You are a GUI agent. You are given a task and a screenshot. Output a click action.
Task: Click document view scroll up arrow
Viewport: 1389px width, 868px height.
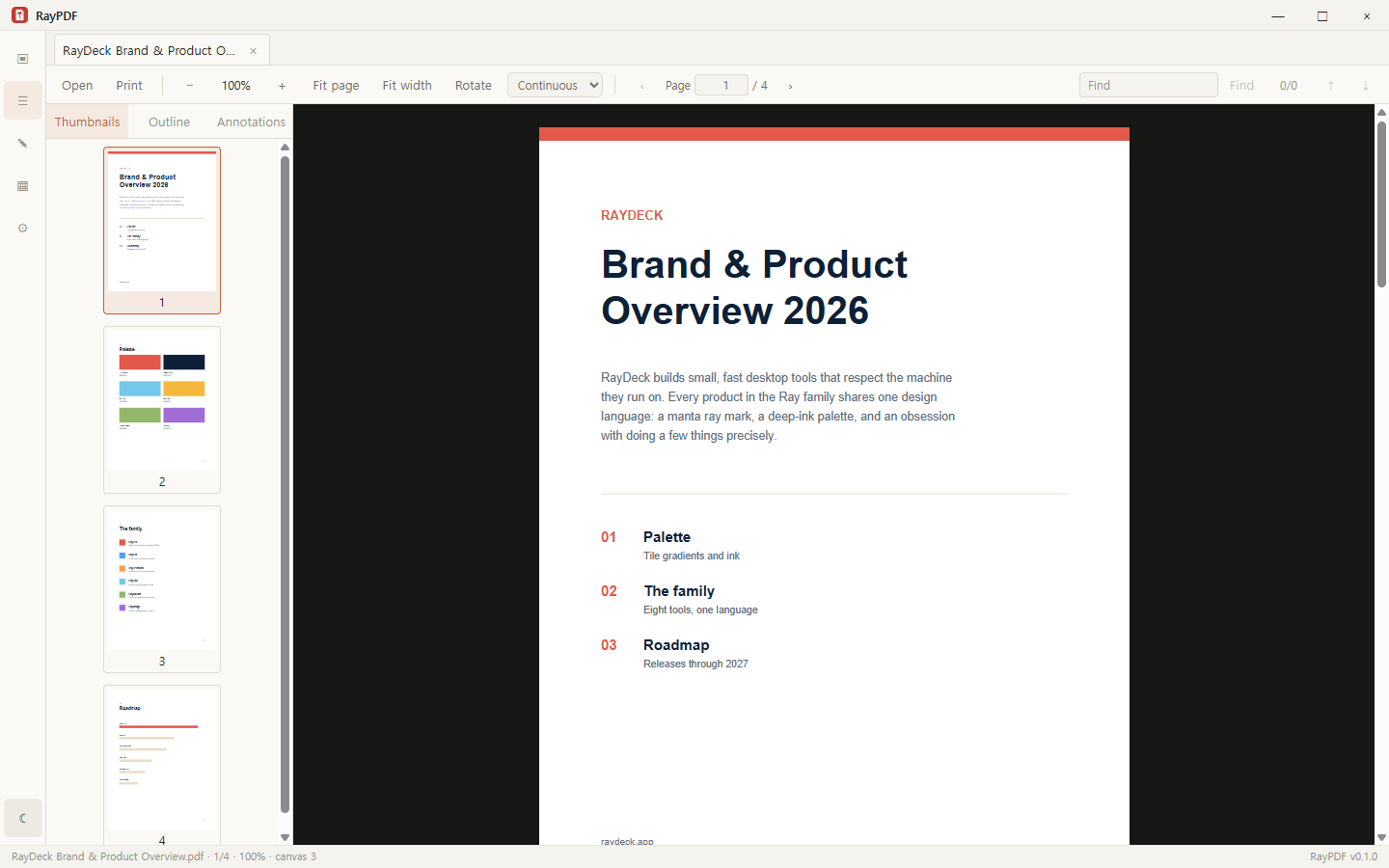tap(1381, 112)
